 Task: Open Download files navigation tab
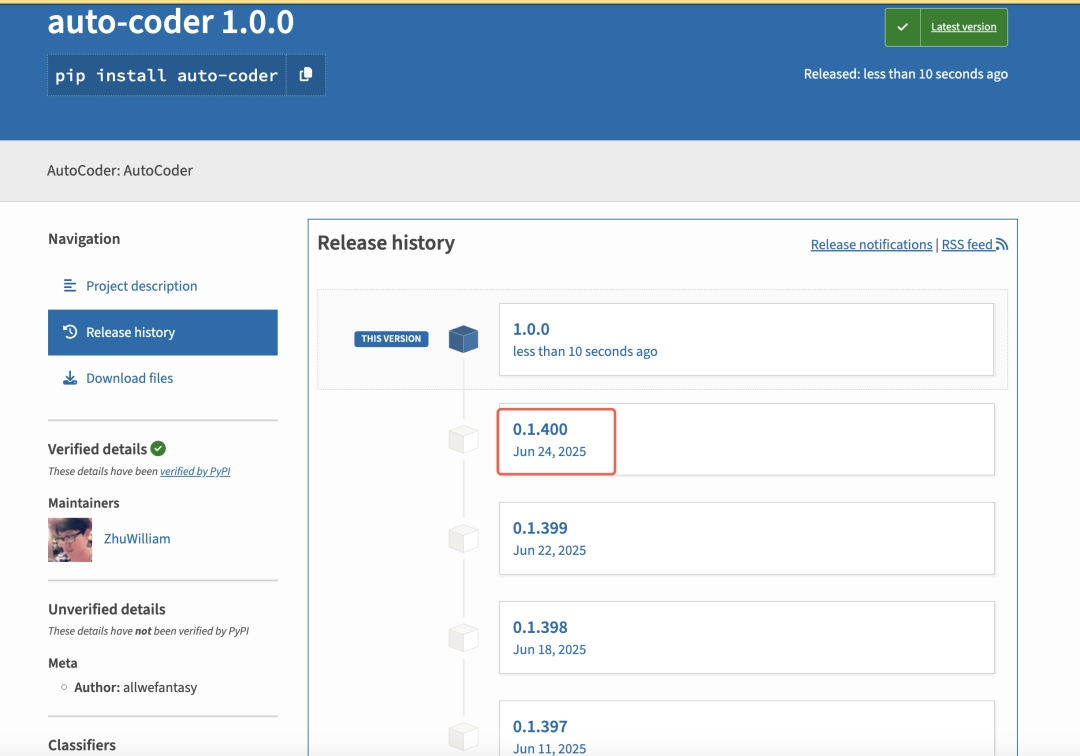tap(163, 378)
